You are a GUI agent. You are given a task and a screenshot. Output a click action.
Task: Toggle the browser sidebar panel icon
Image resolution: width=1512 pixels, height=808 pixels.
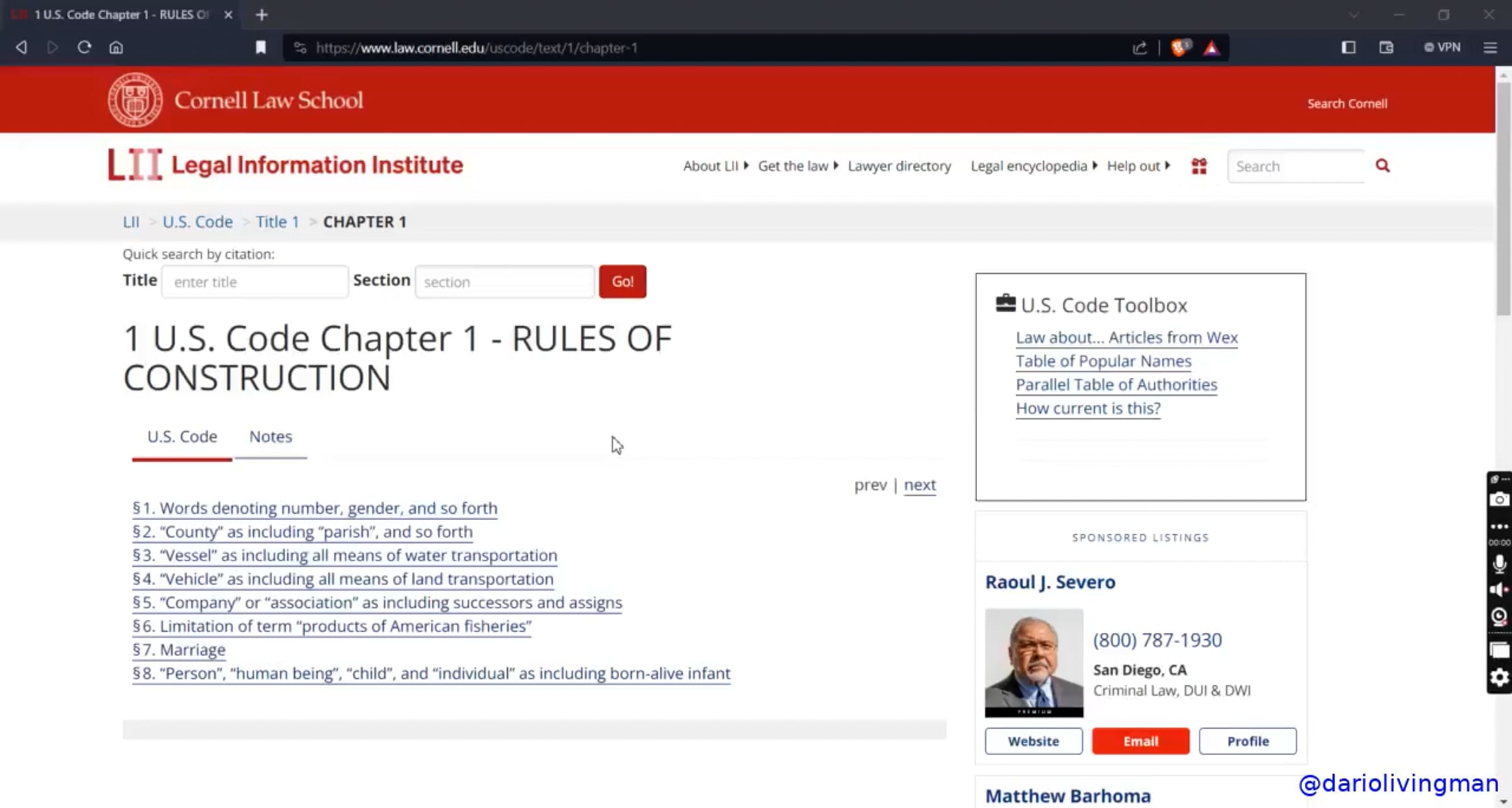coord(1348,47)
